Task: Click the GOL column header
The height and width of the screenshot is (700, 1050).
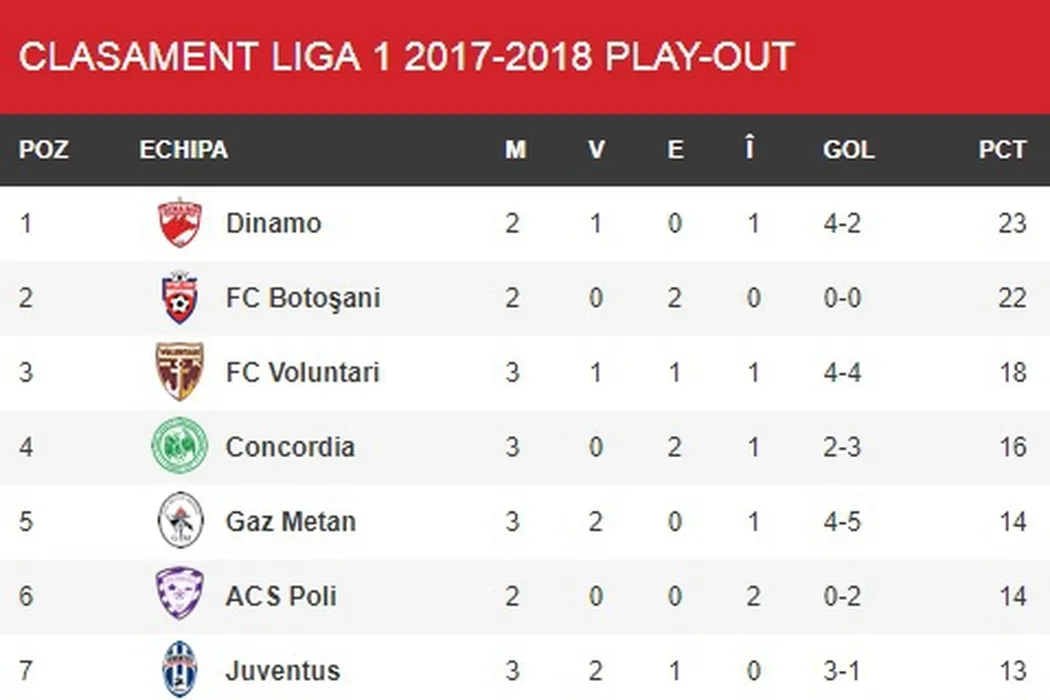Action: pyautogui.click(x=848, y=150)
